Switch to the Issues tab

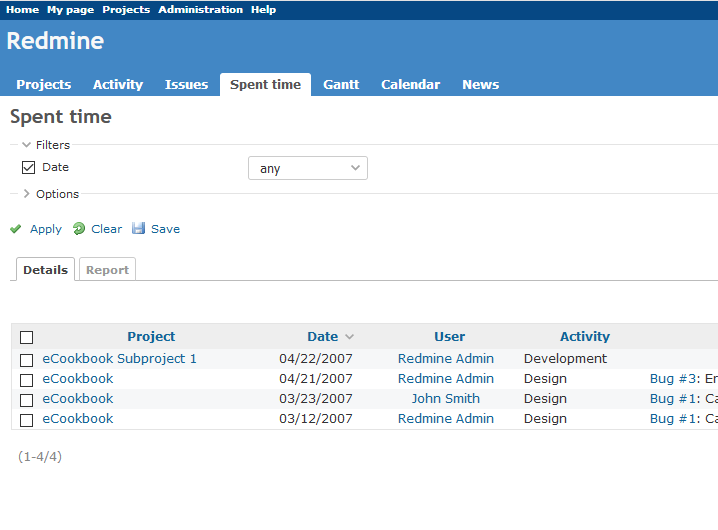[x=186, y=85]
